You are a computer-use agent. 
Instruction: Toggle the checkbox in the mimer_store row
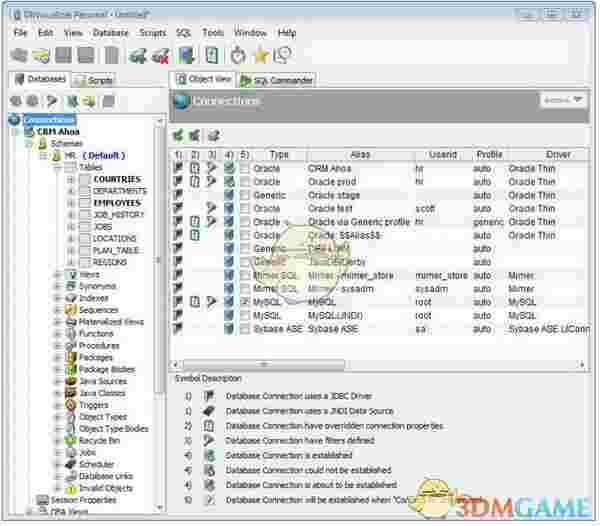click(x=245, y=275)
